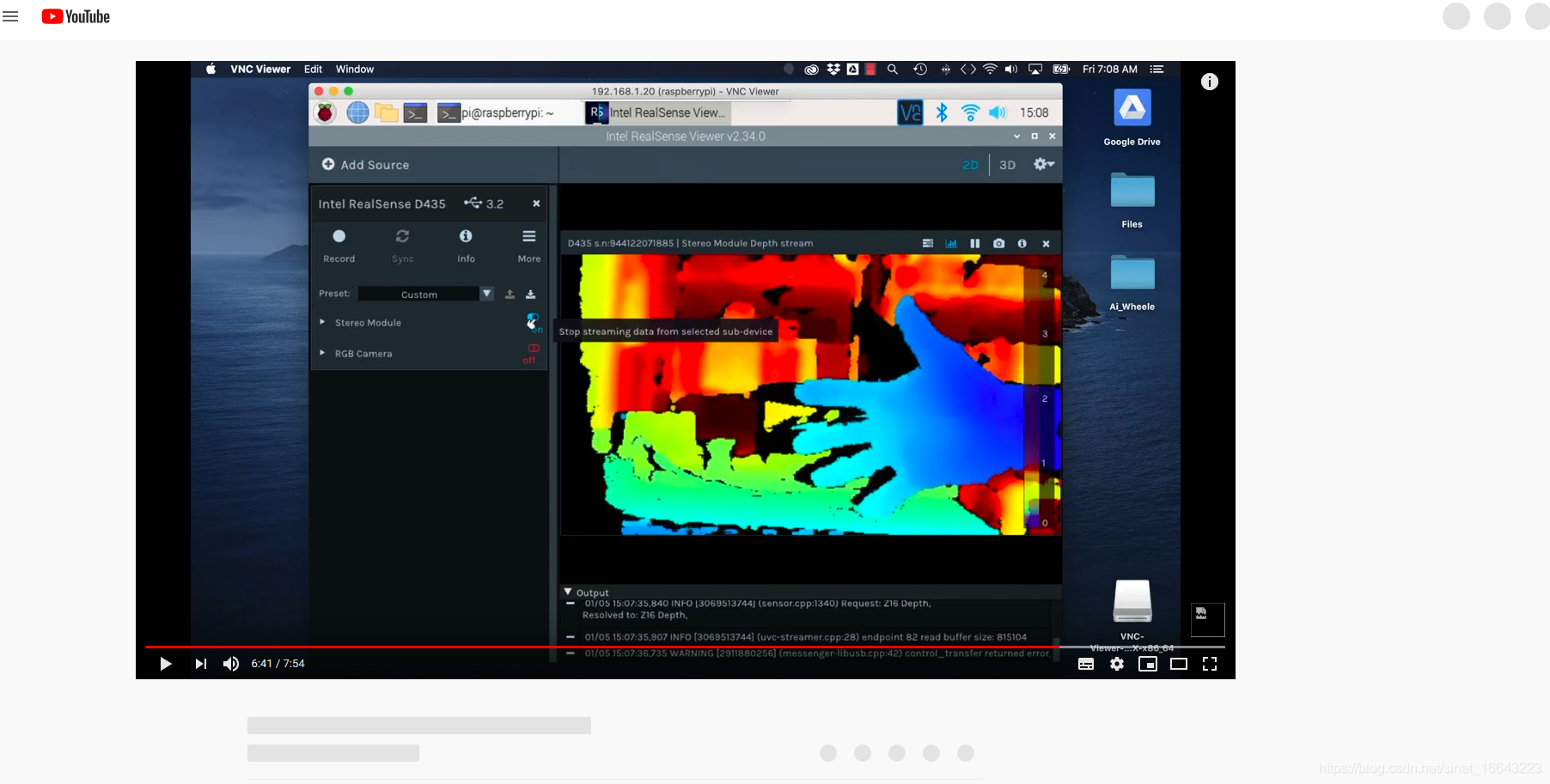Viewport: 1550px width, 784px height.
Task: Save current preset download icon
Action: (x=530, y=294)
